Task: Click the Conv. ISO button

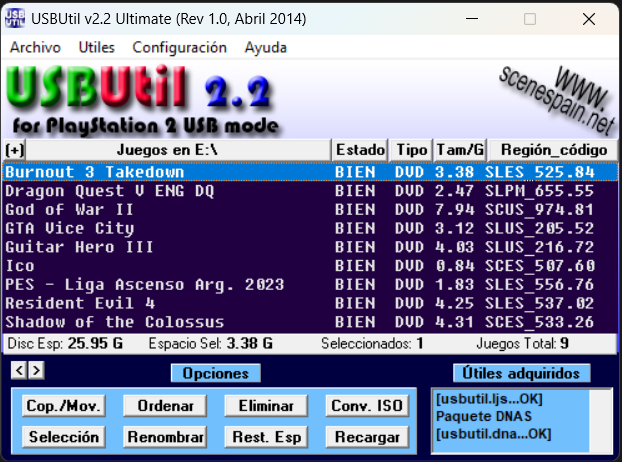Action: (367, 406)
